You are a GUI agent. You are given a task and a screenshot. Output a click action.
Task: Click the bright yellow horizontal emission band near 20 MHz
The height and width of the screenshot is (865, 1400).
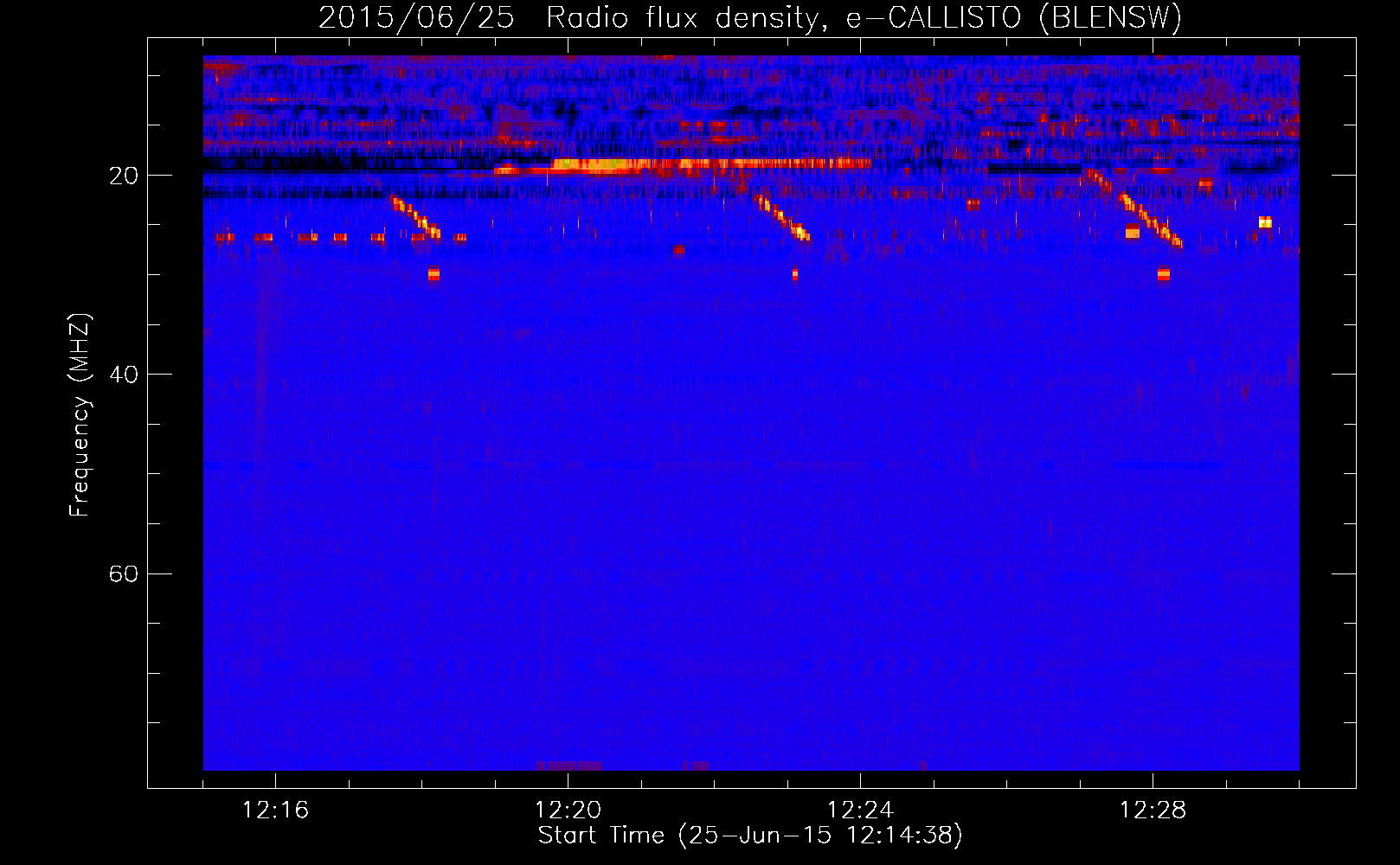(684, 165)
